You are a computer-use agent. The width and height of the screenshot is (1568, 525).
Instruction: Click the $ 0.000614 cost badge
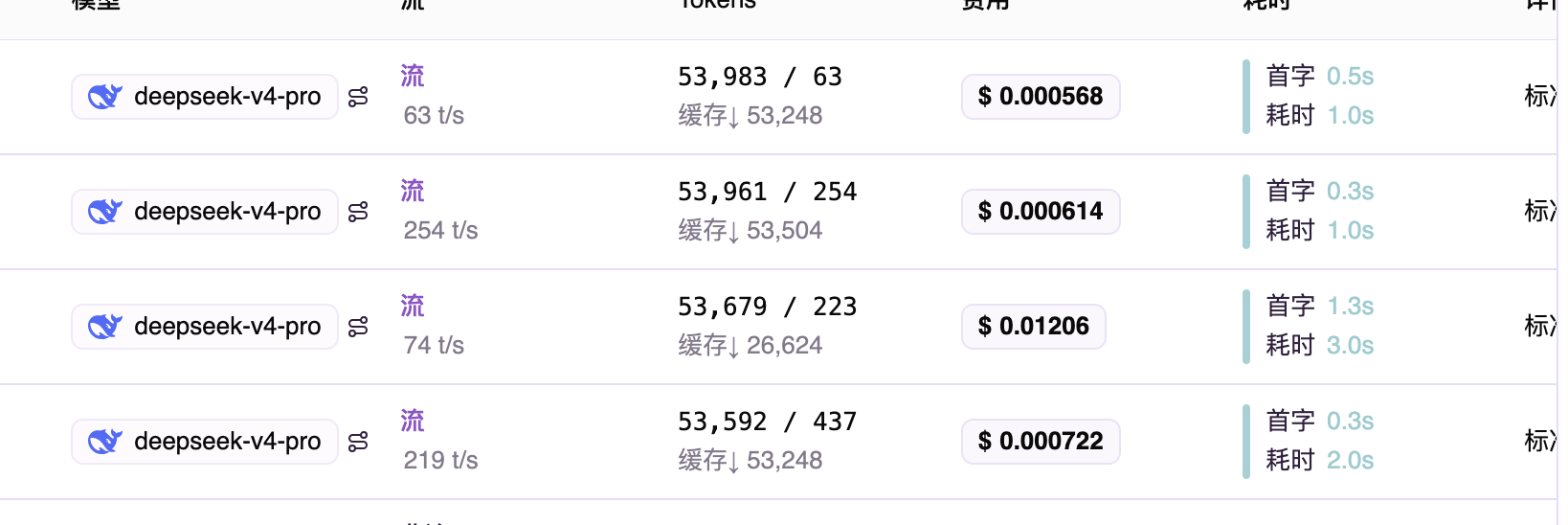pos(1041,212)
